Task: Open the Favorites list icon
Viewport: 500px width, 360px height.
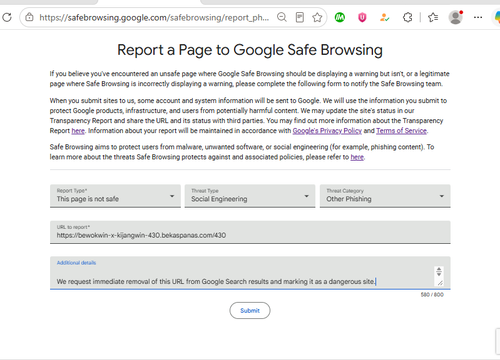Action: click(433, 17)
